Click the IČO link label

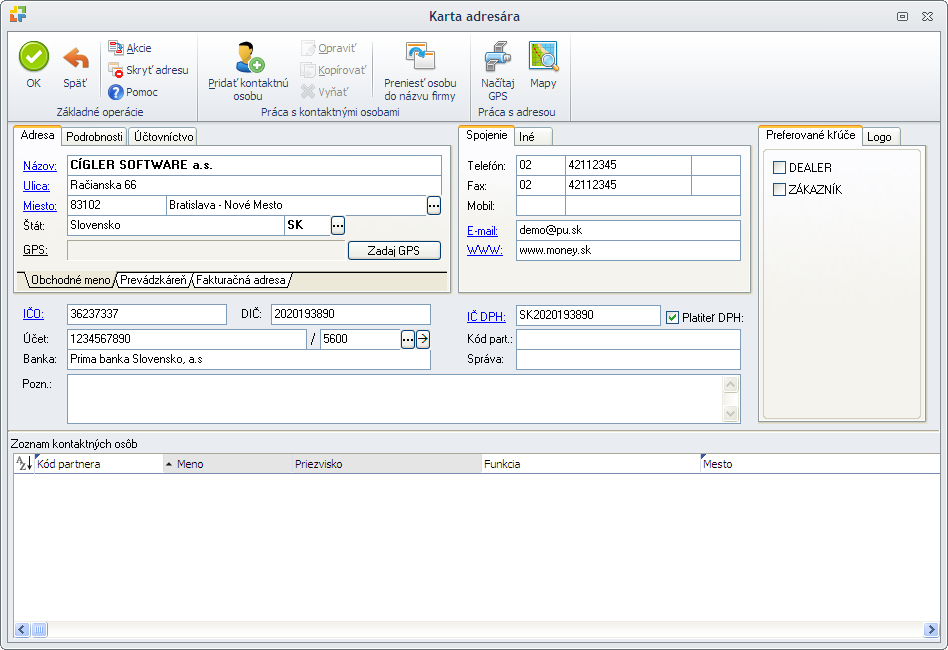pos(33,314)
